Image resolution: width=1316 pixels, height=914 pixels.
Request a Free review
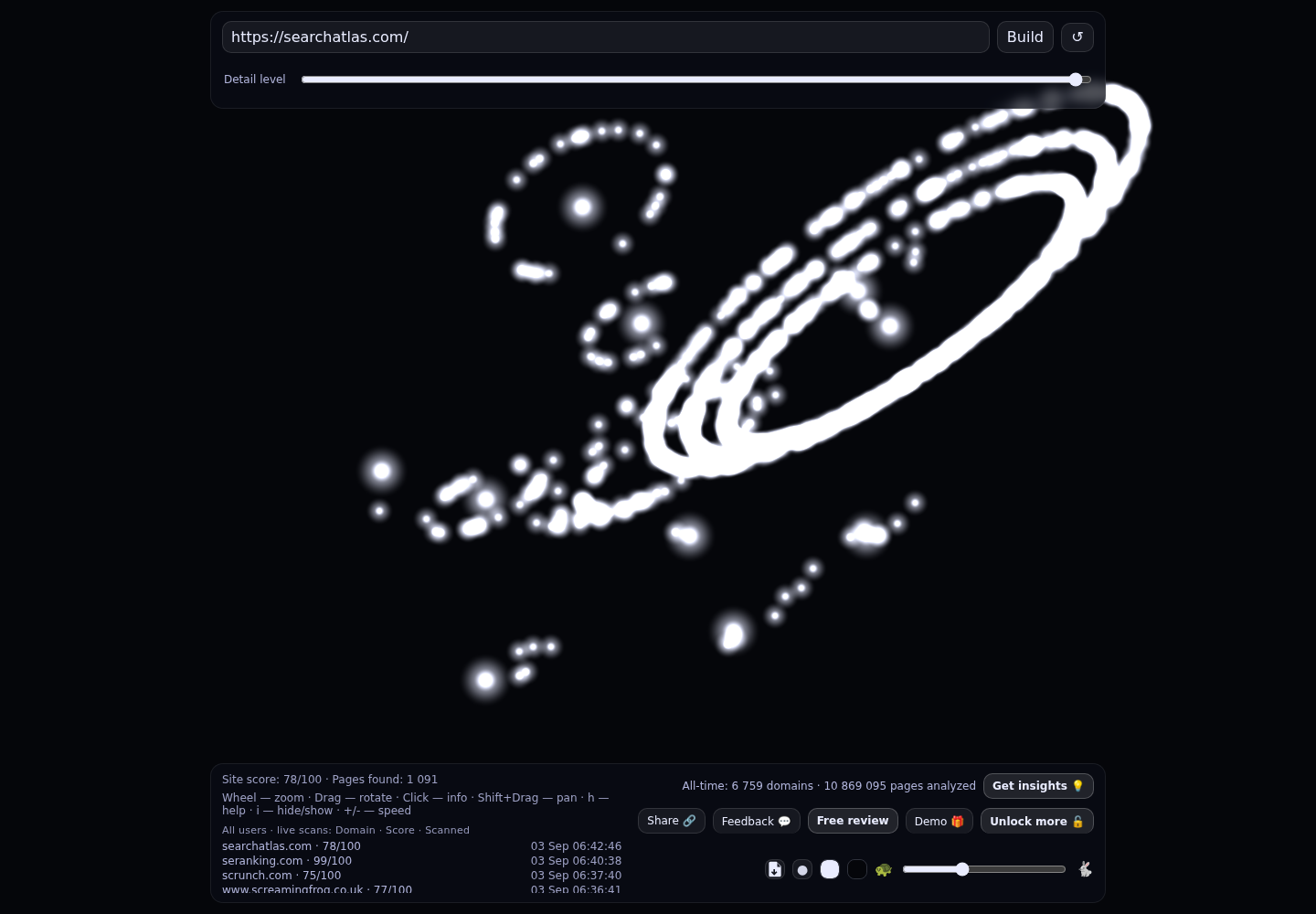(853, 821)
